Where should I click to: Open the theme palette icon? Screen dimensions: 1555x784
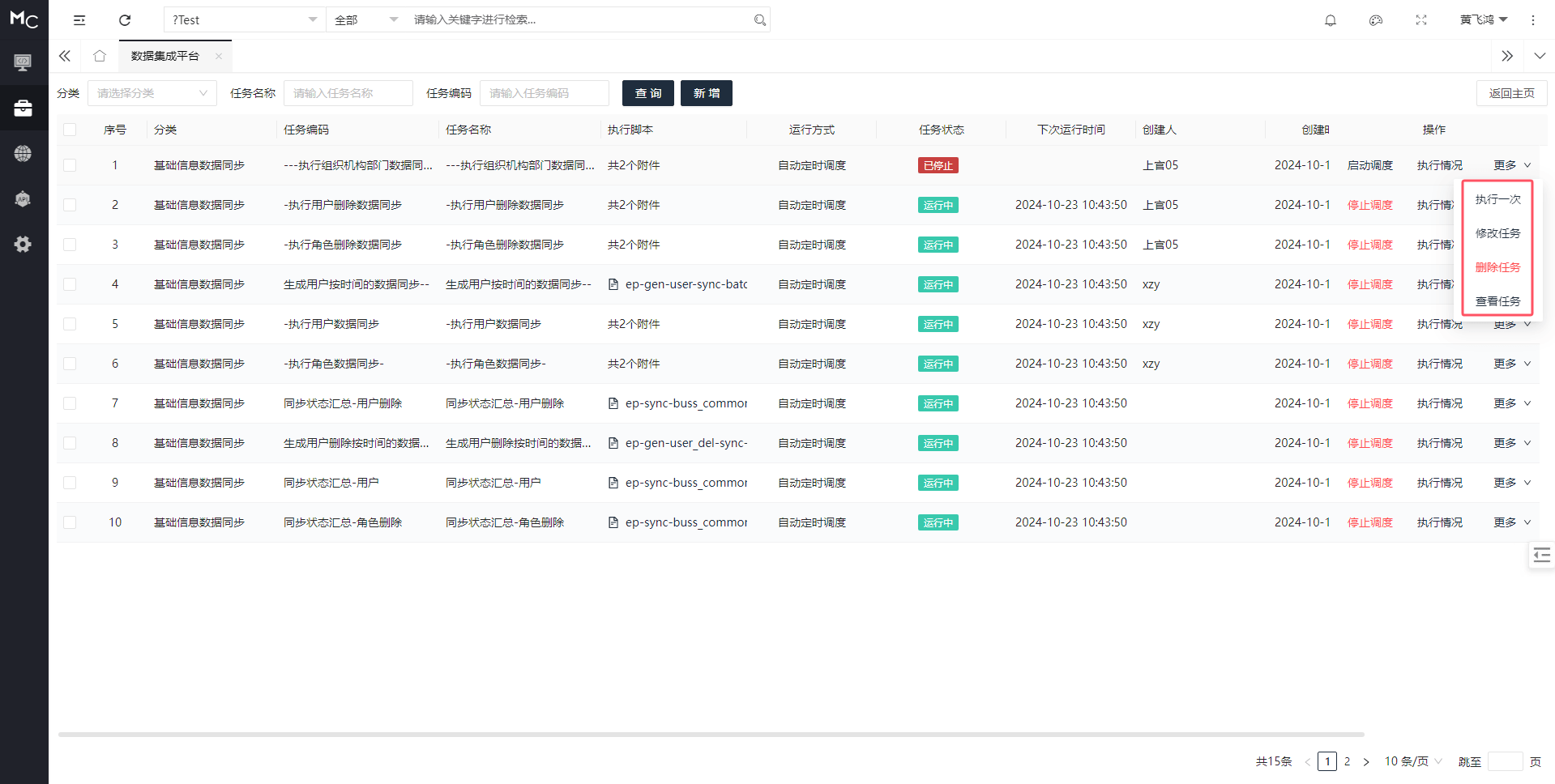pos(1375,20)
